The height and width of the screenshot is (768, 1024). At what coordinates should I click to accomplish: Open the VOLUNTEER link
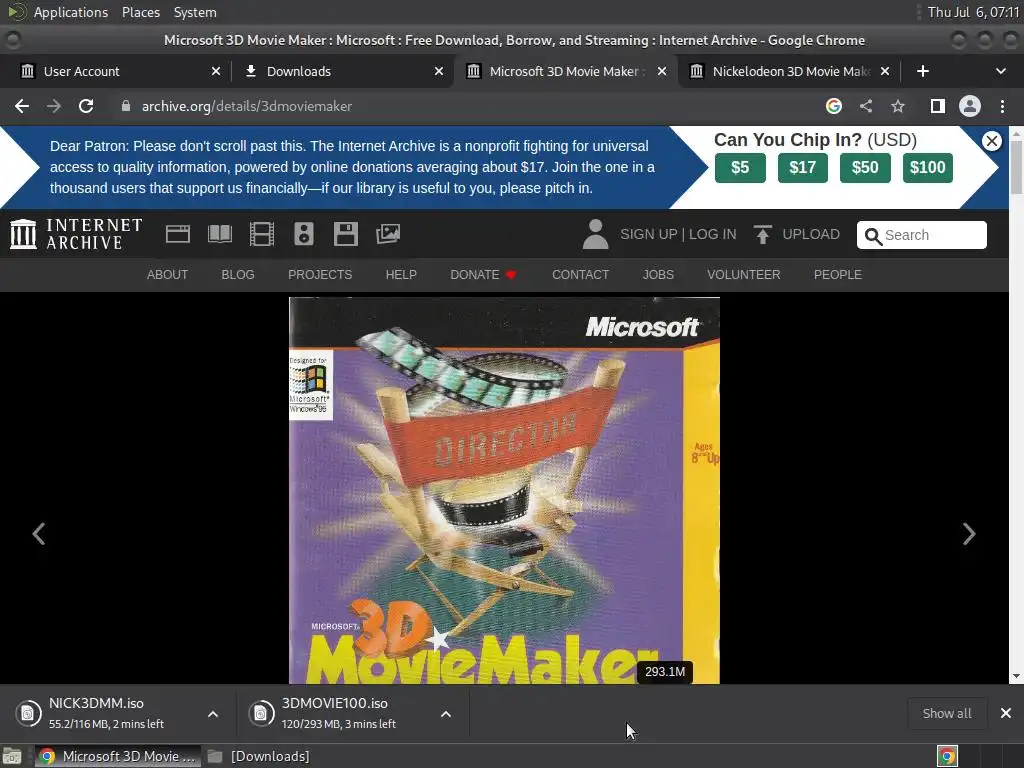click(743, 275)
